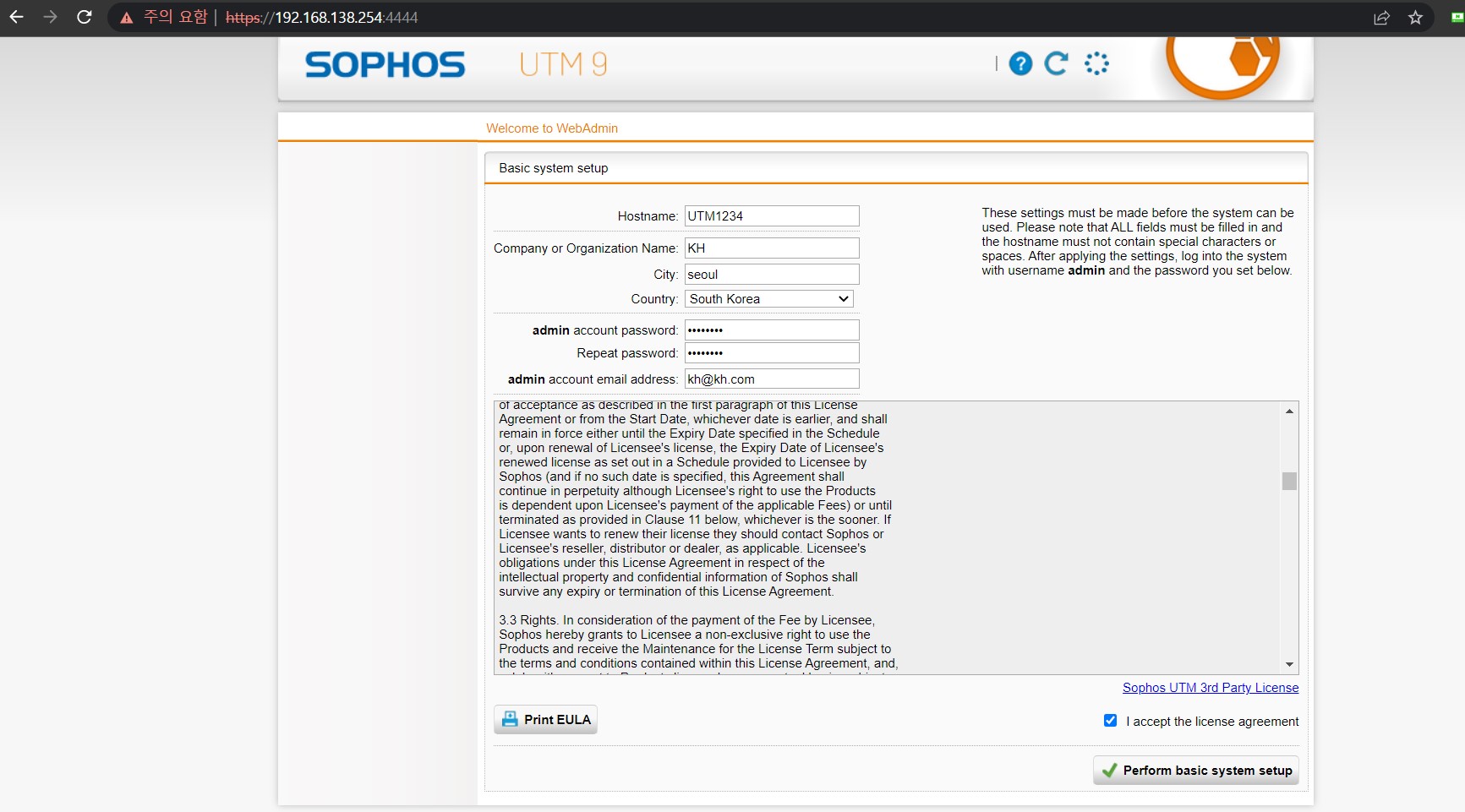Viewport: 1465px width, 812px height.
Task: Click the EULA scrollbar down arrow
Action: tap(1289, 665)
